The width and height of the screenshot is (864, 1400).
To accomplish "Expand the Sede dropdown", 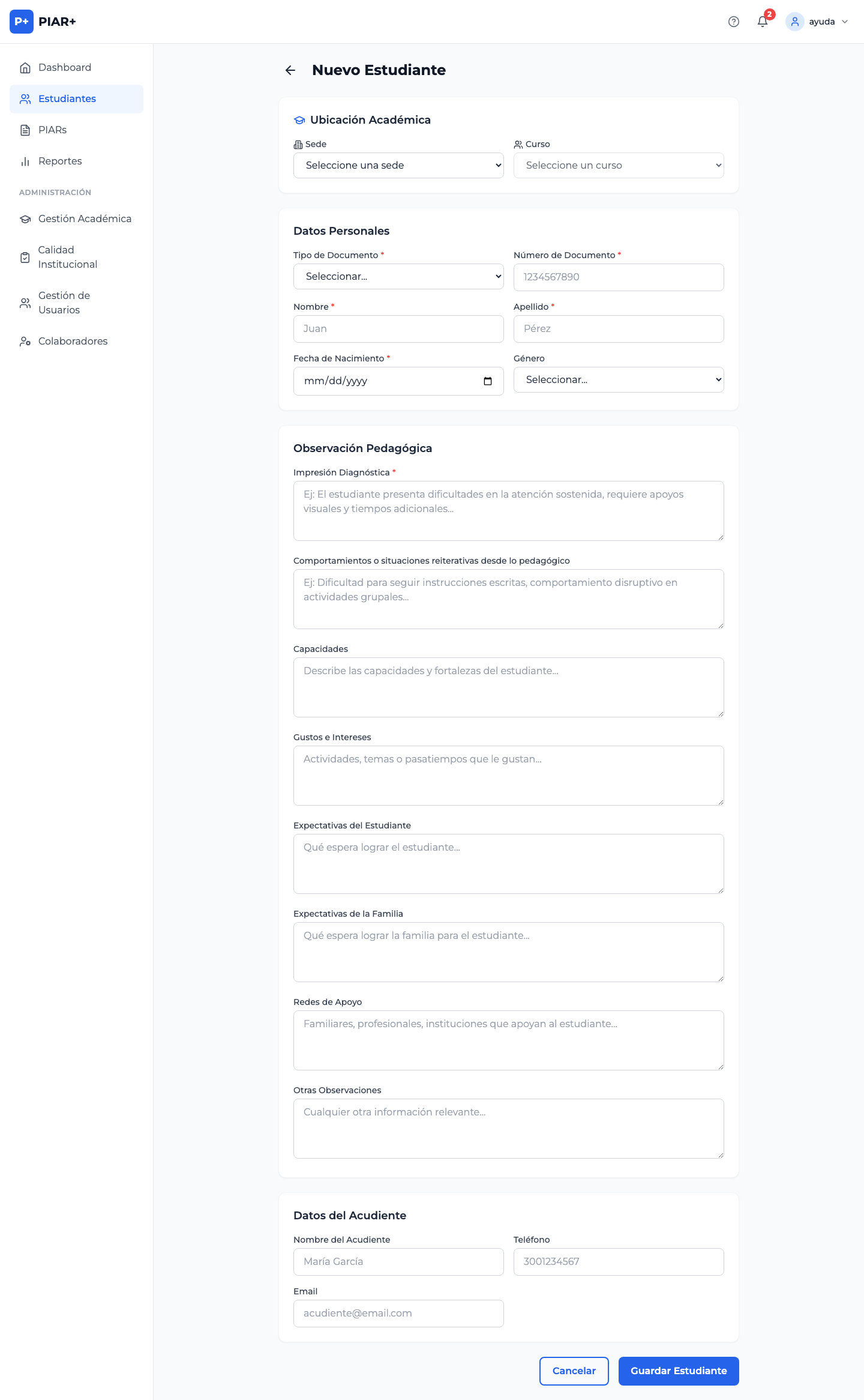I will tap(398, 166).
